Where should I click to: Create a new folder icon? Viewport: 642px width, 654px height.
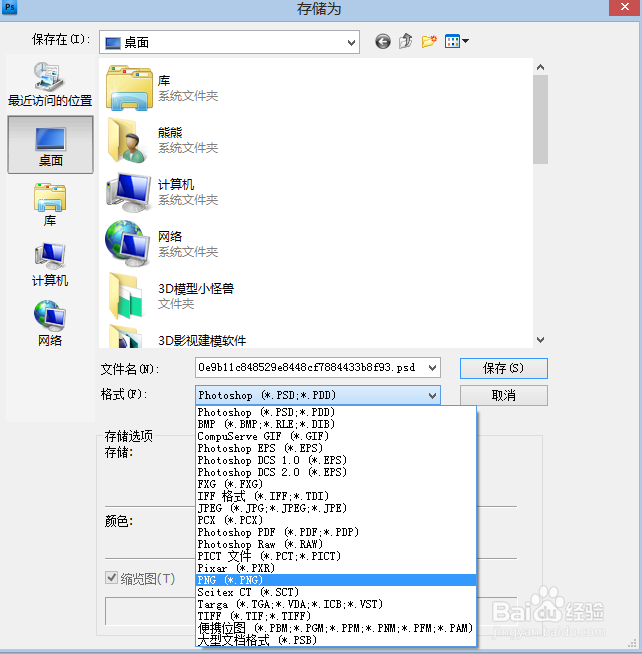click(x=429, y=41)
